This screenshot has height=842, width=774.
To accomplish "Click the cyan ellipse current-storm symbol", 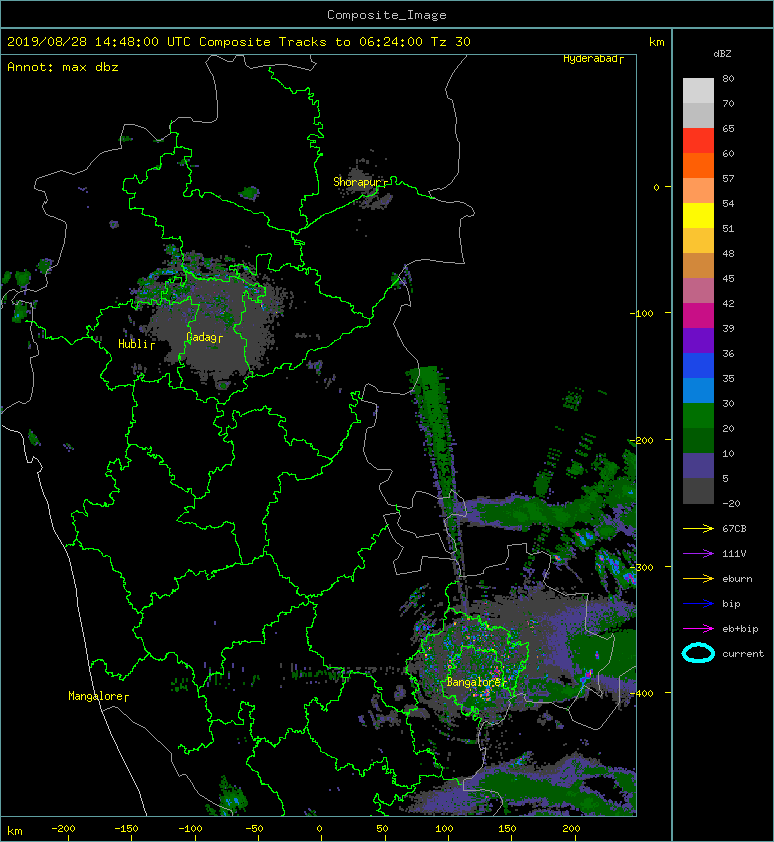I will tap(698, 653).
